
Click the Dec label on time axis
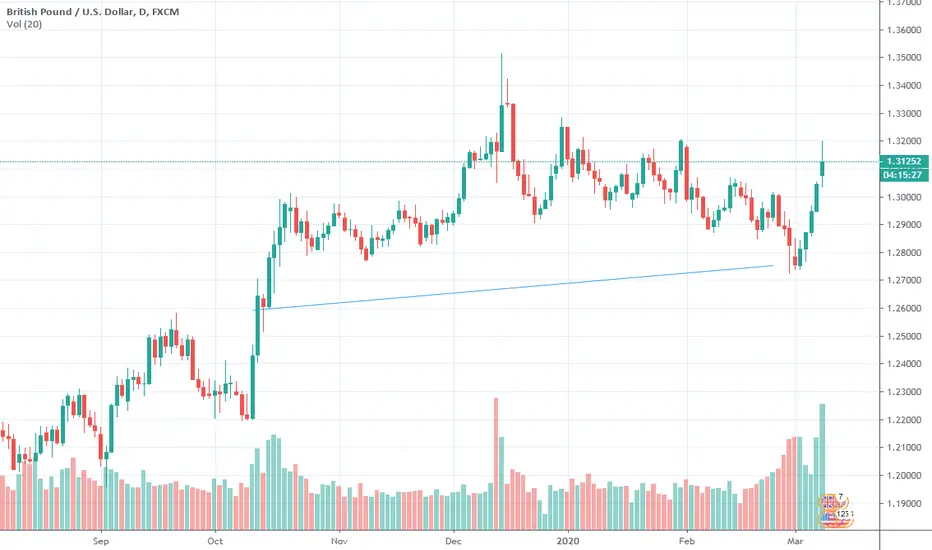coord(454,541)
